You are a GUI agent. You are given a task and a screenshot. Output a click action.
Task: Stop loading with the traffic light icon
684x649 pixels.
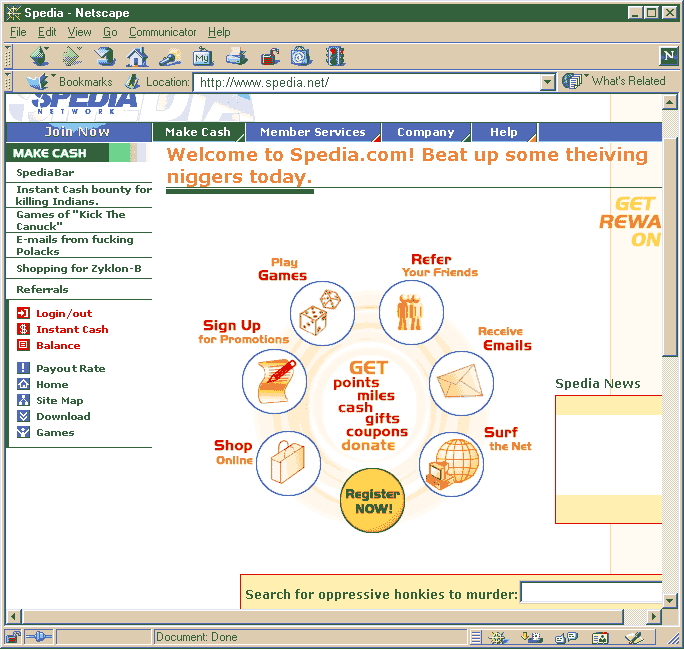[x=335, y=57]
